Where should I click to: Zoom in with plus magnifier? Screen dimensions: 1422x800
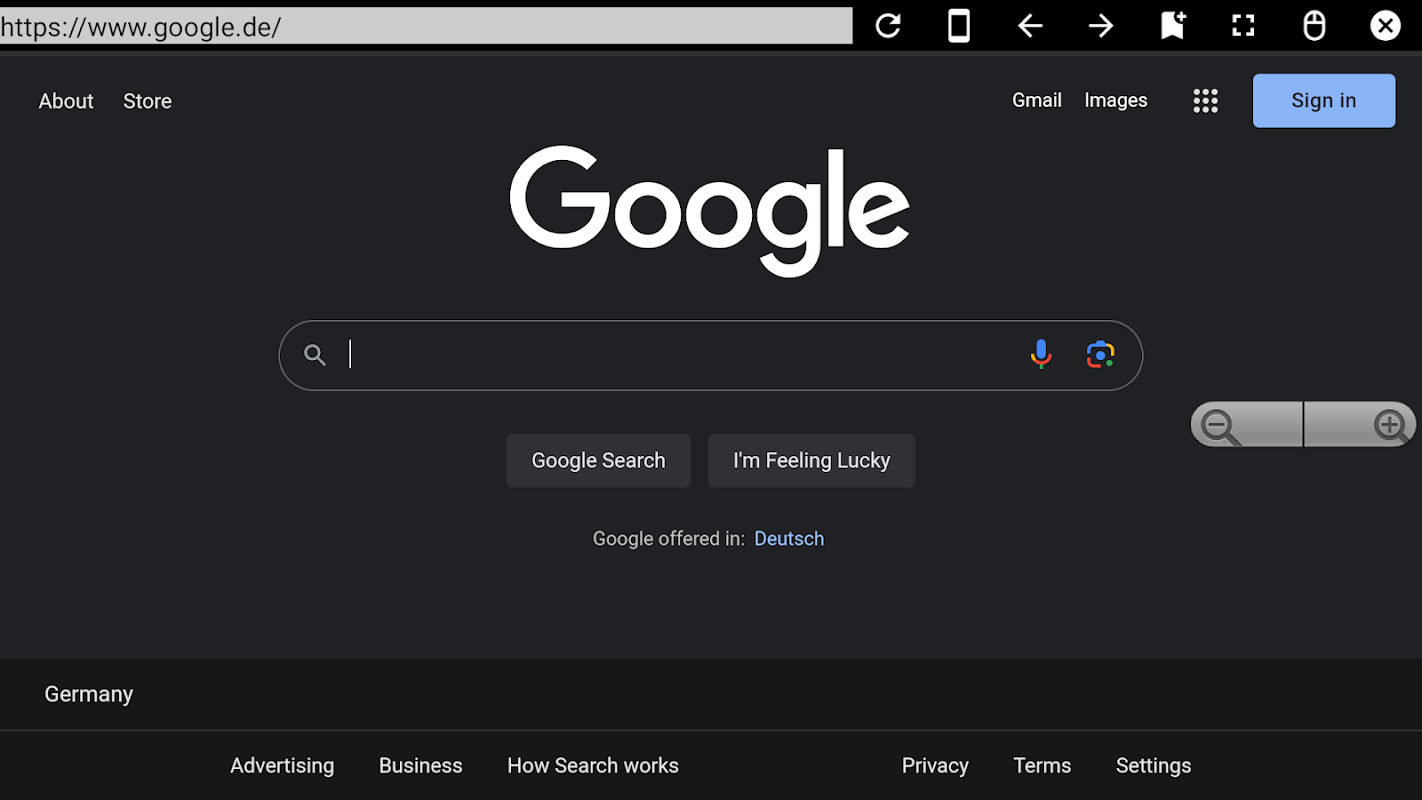pyautogui.click(x=1390, y=426)
